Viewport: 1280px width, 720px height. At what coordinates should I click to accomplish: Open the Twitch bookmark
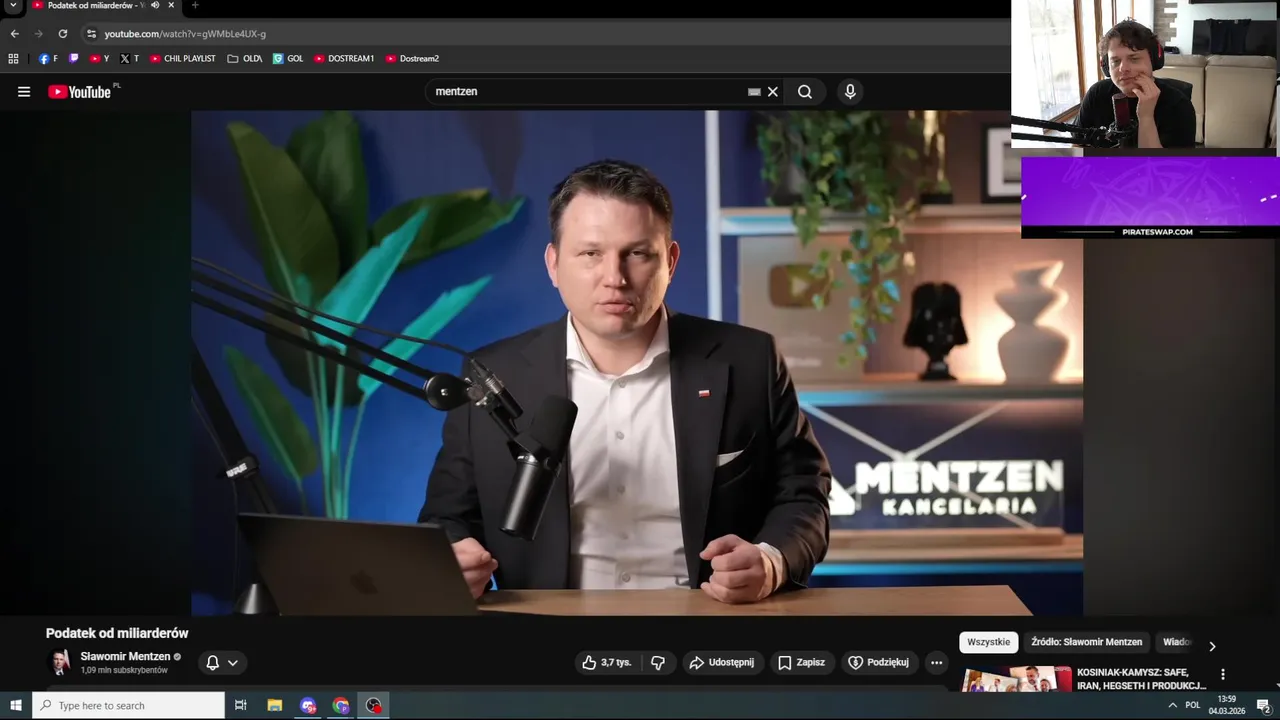click(x=74, y=59)
